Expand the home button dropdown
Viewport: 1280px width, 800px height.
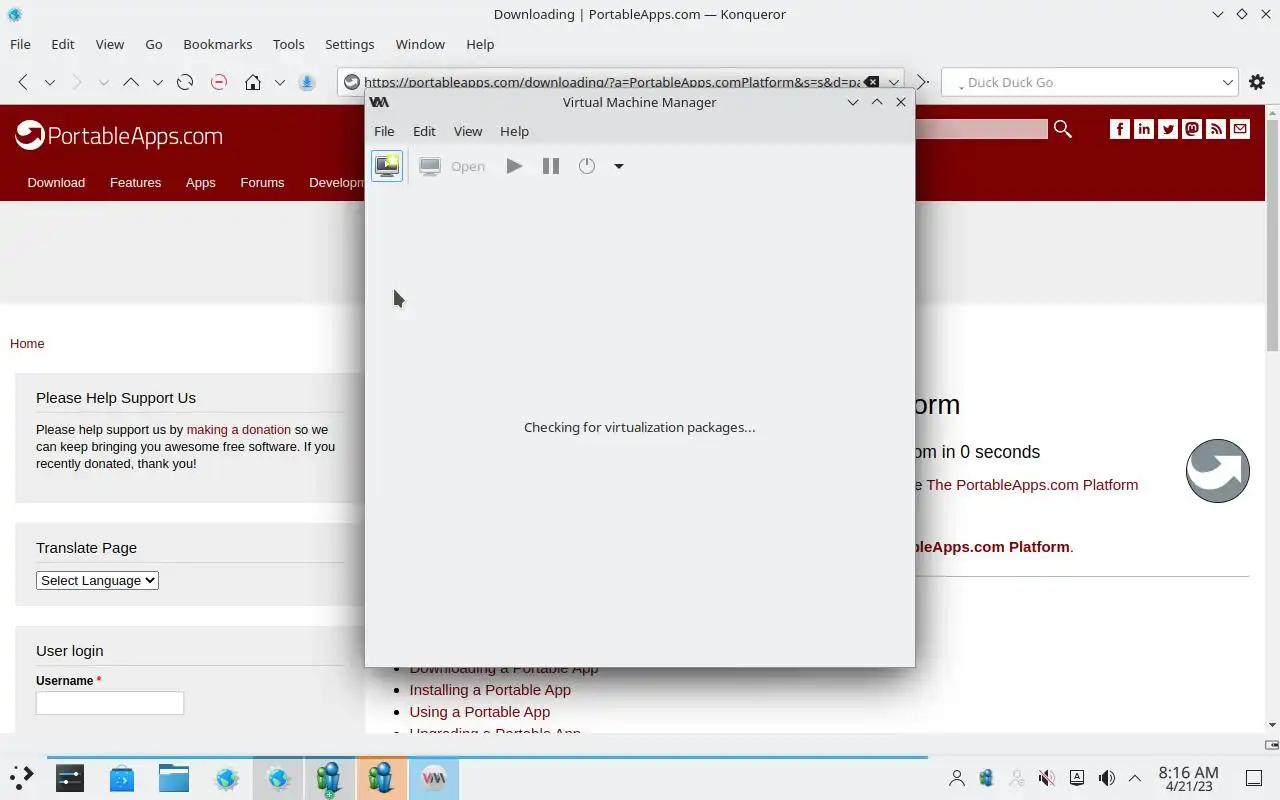(x=280, y=82)
